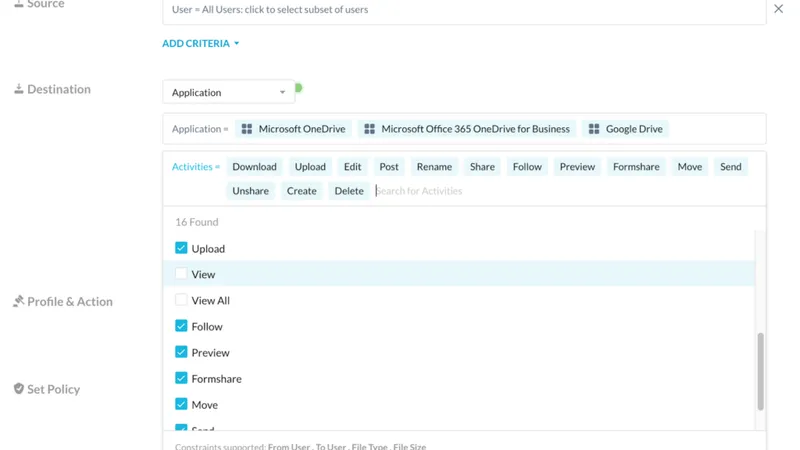Click the Rename activity tag

point(434,167)
